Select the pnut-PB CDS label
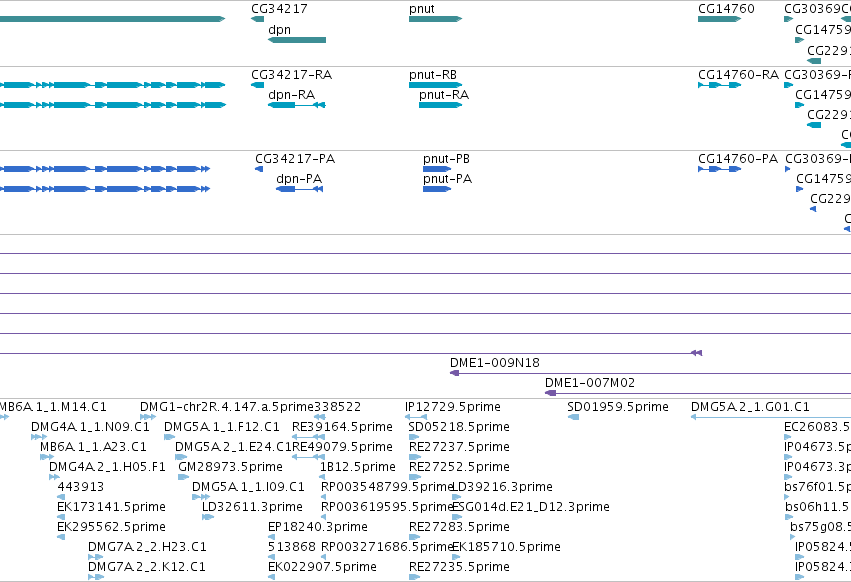This screenshot has width=851, height=582. click(x=447, y=159)
